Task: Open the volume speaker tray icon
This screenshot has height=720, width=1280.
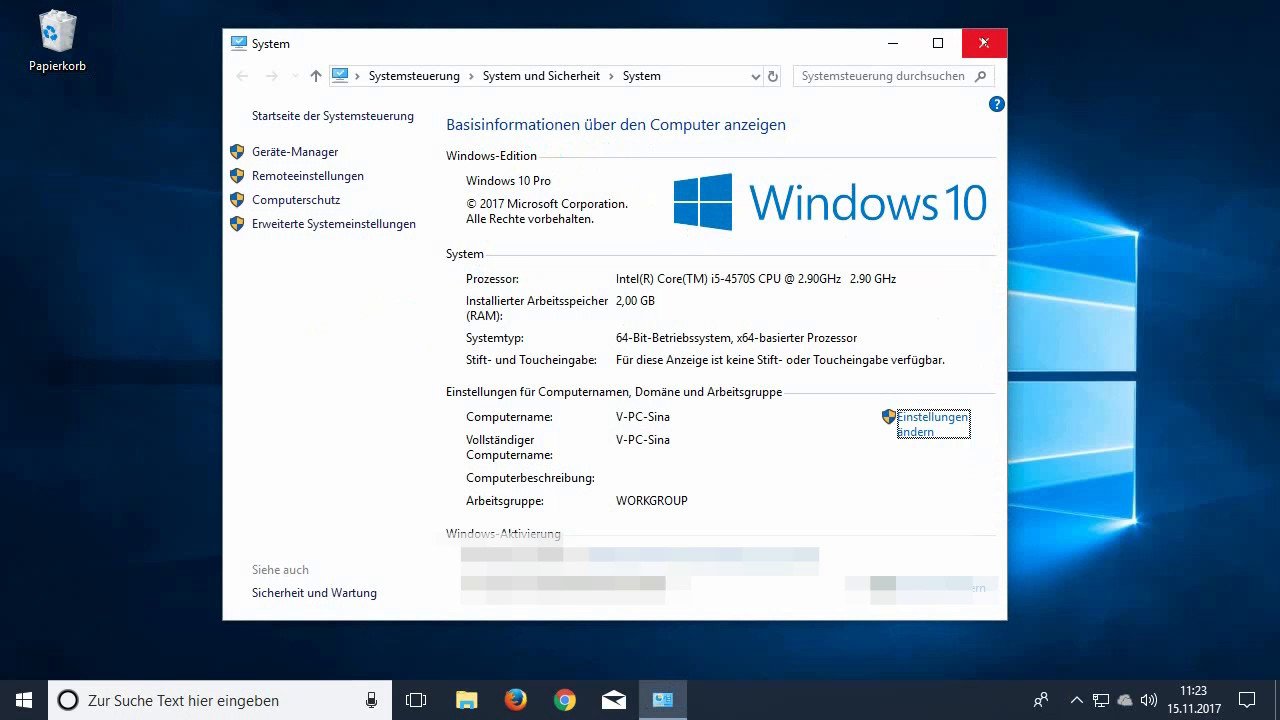Action: 1149,700
